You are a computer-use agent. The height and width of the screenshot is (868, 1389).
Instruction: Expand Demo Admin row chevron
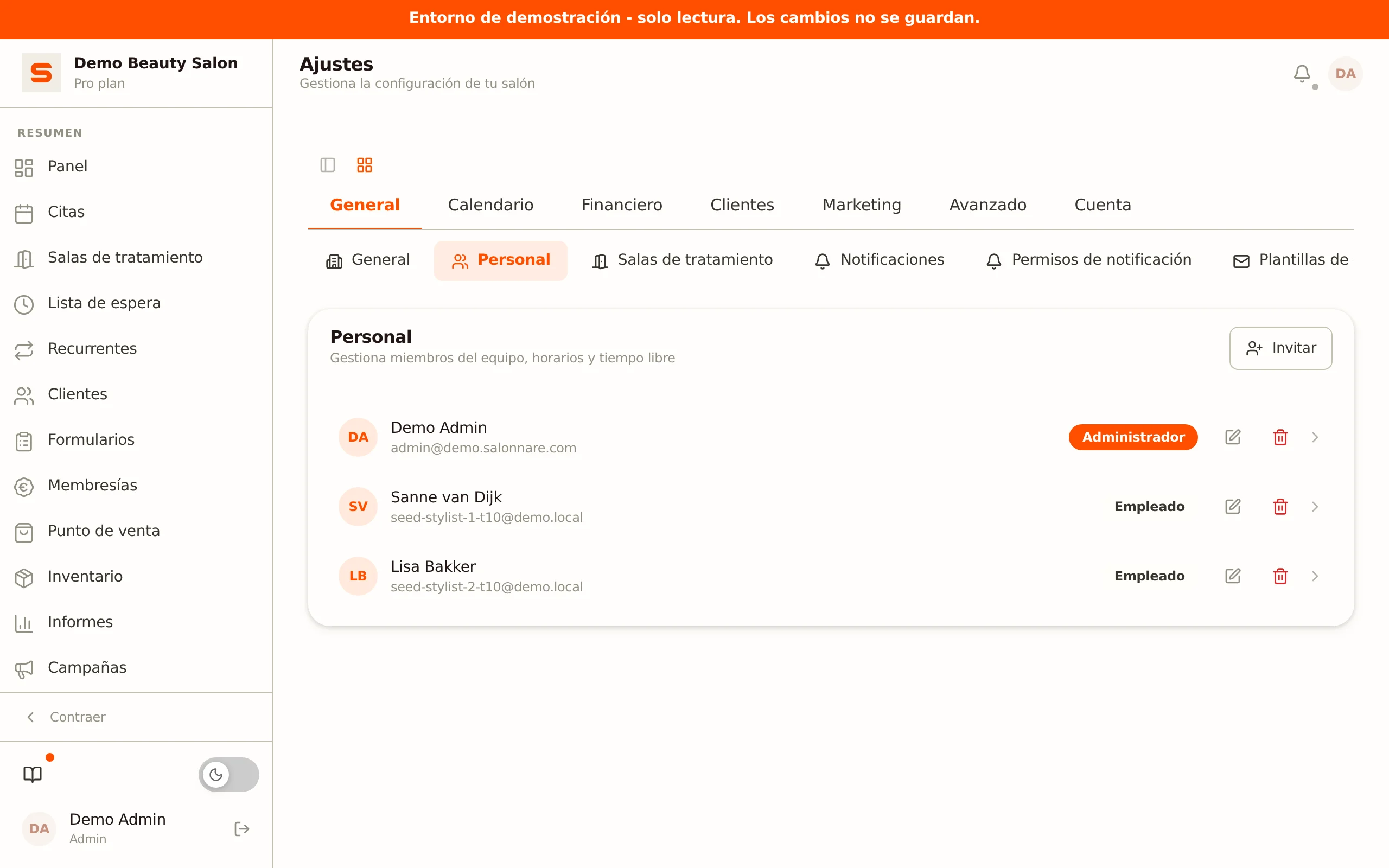[x=1315, y=437]
